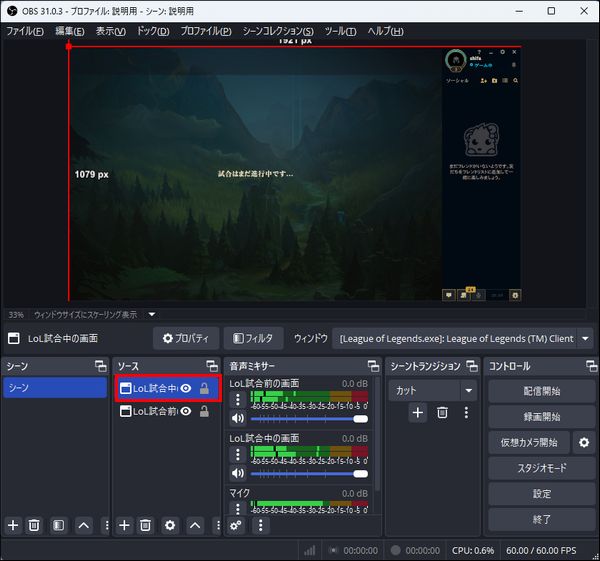Image resolution: width=600 pixels, height=561 pixels.
Task: Click the game capture preview area
Action: (x=295, y=174)
